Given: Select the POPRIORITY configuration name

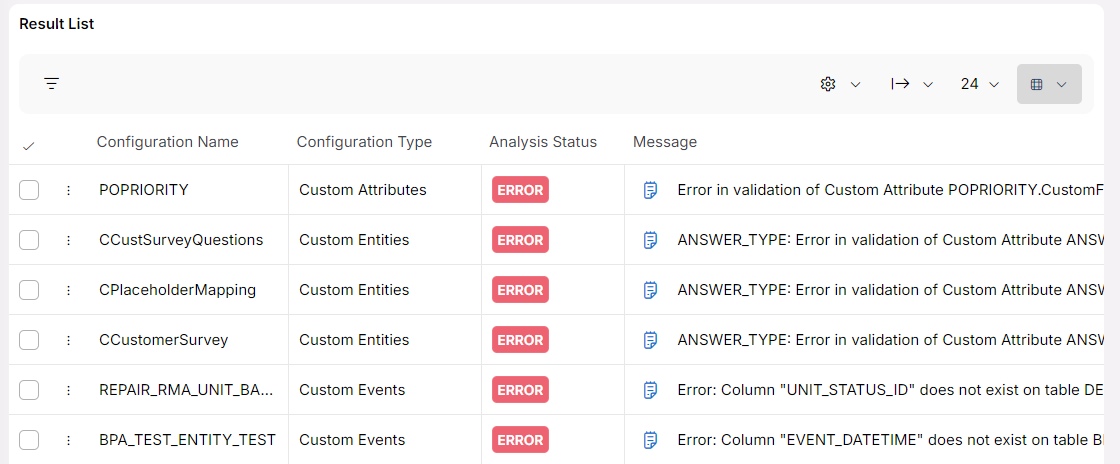Looking at the screenshot, I should tap(144, 190).
